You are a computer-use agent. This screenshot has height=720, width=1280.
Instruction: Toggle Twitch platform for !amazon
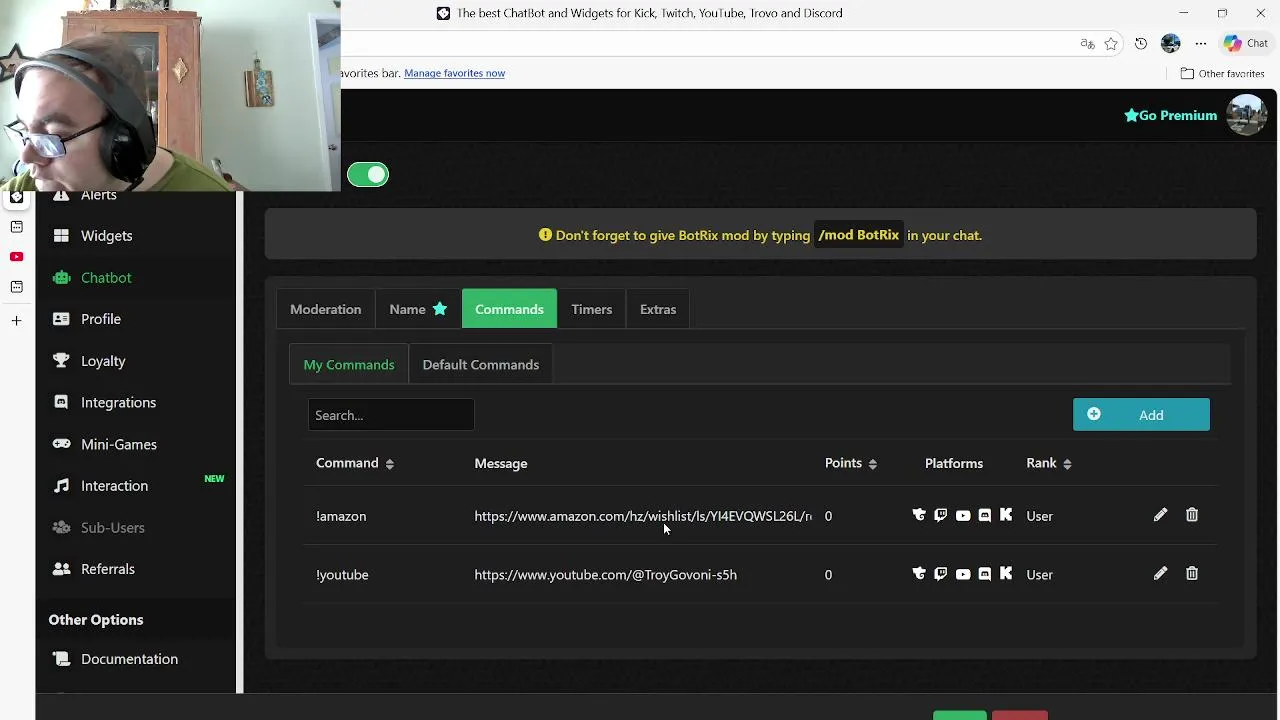940,515
